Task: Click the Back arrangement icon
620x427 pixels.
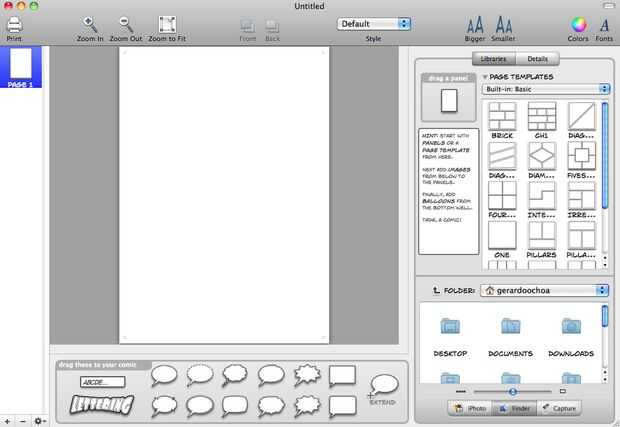Action: (x=272, y=26)
